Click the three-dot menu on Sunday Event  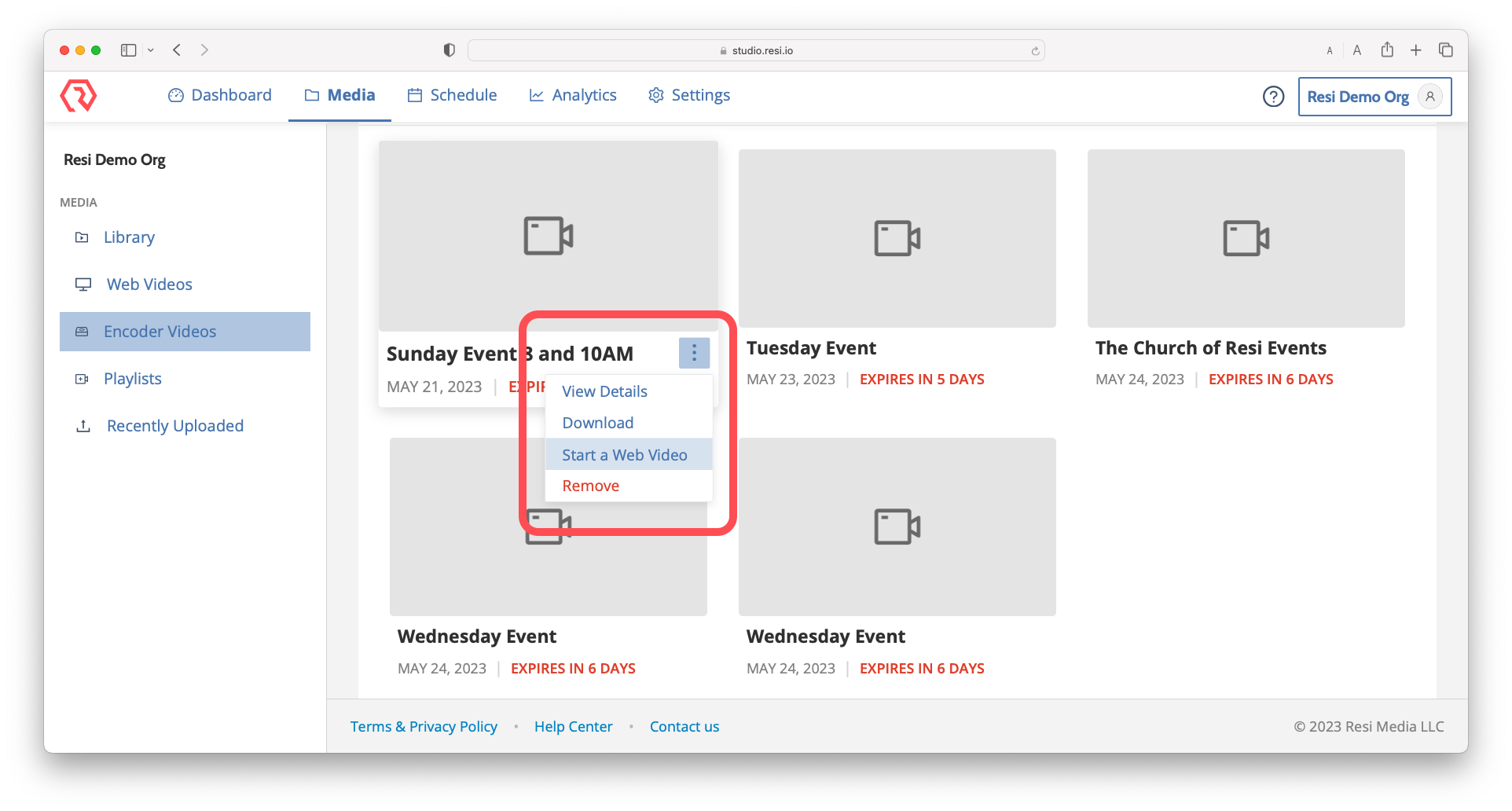[x=694, y=354]
